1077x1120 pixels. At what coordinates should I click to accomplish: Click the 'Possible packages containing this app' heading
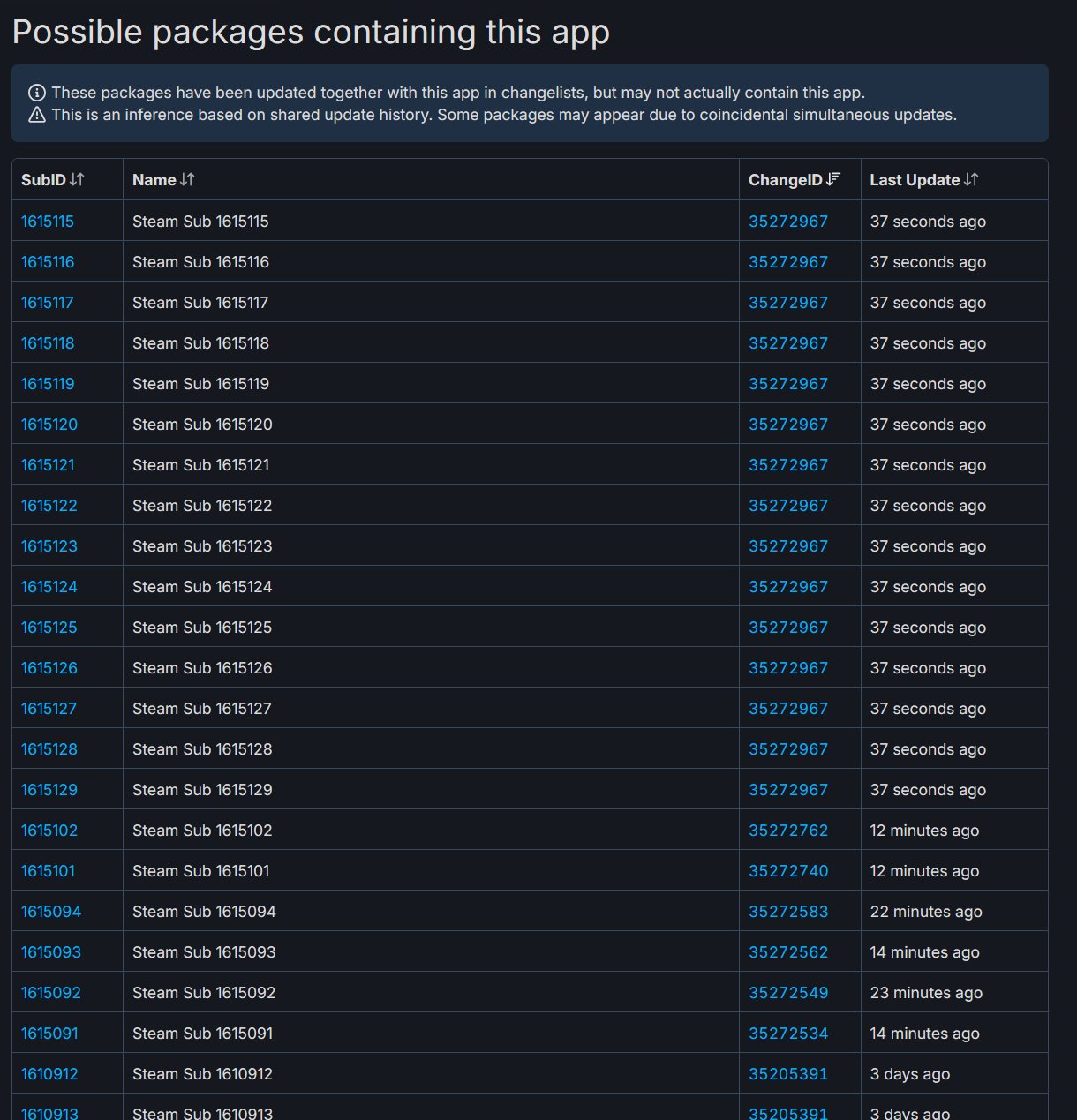pyautogui.click(x=311, y=33)
